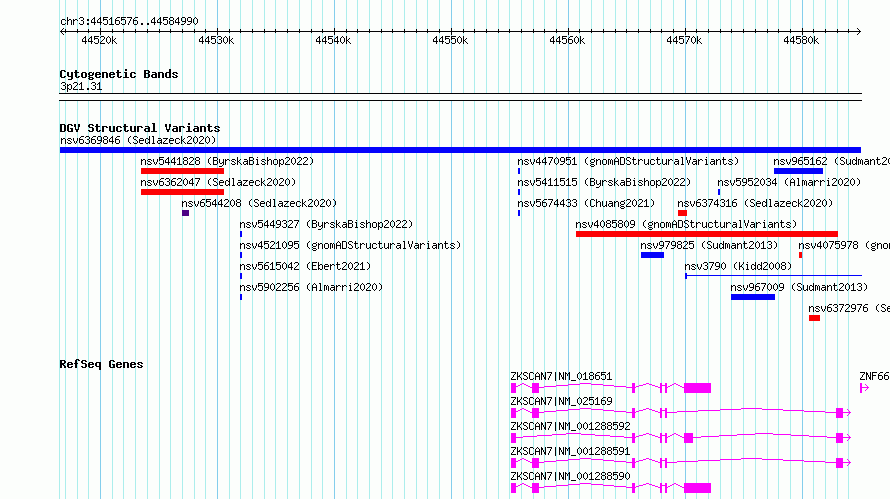
Task: Click the long red nsv4085809 bar
Action: click(707, 234)
